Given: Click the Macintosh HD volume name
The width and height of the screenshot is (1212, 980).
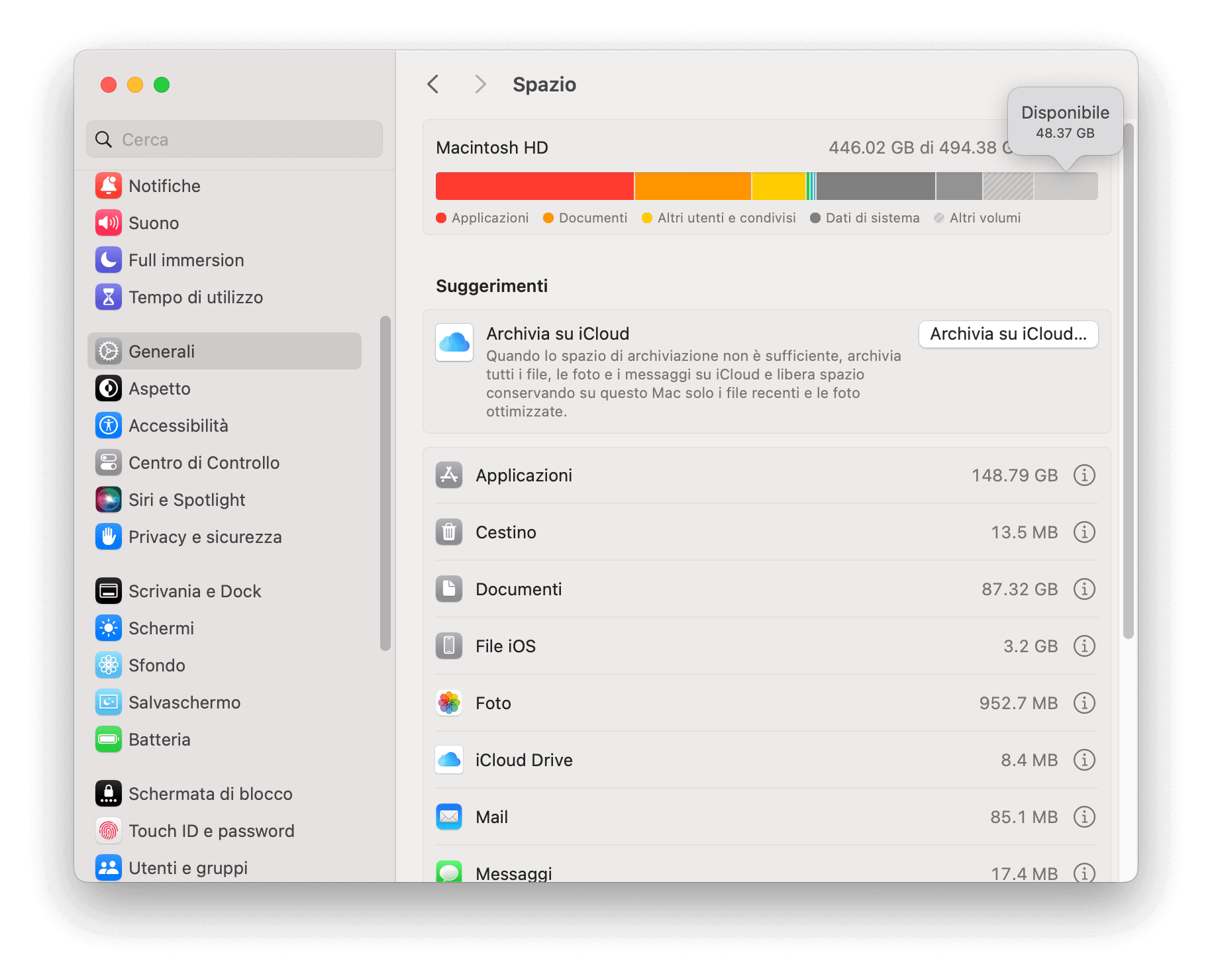Looking at the screenshot, I should point(492,148).
